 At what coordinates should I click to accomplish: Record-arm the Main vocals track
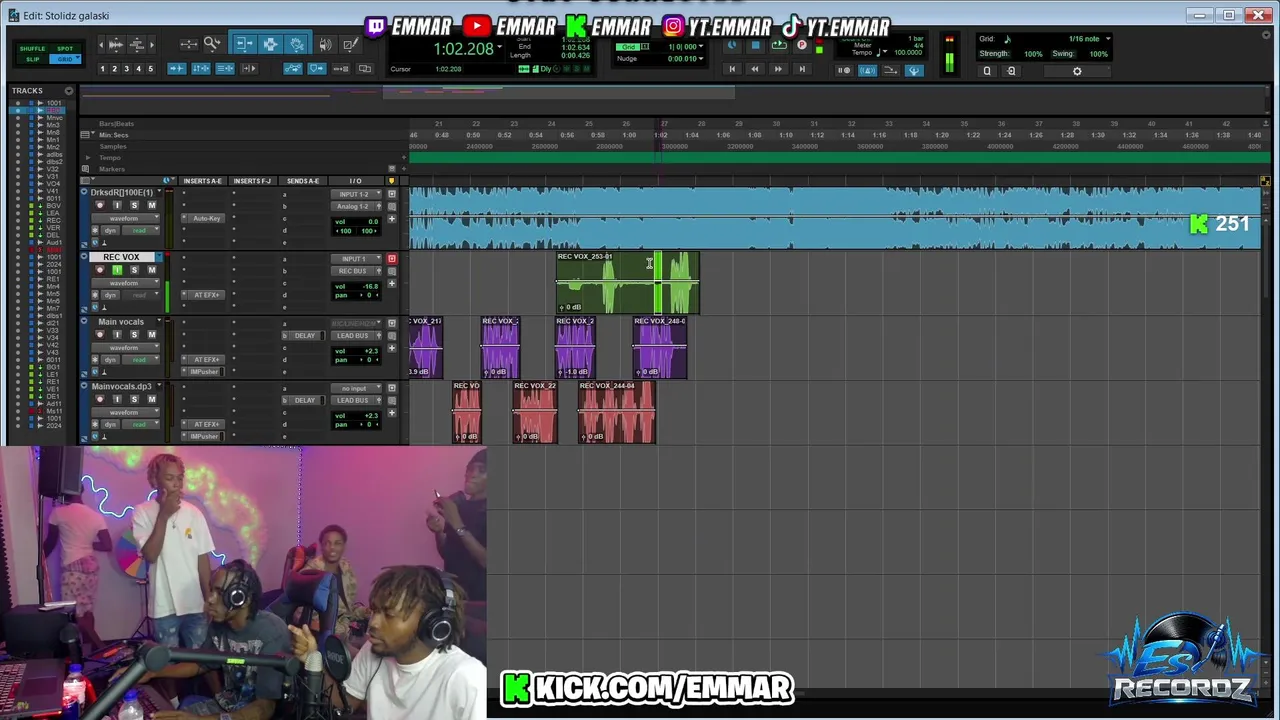[99, 334]
